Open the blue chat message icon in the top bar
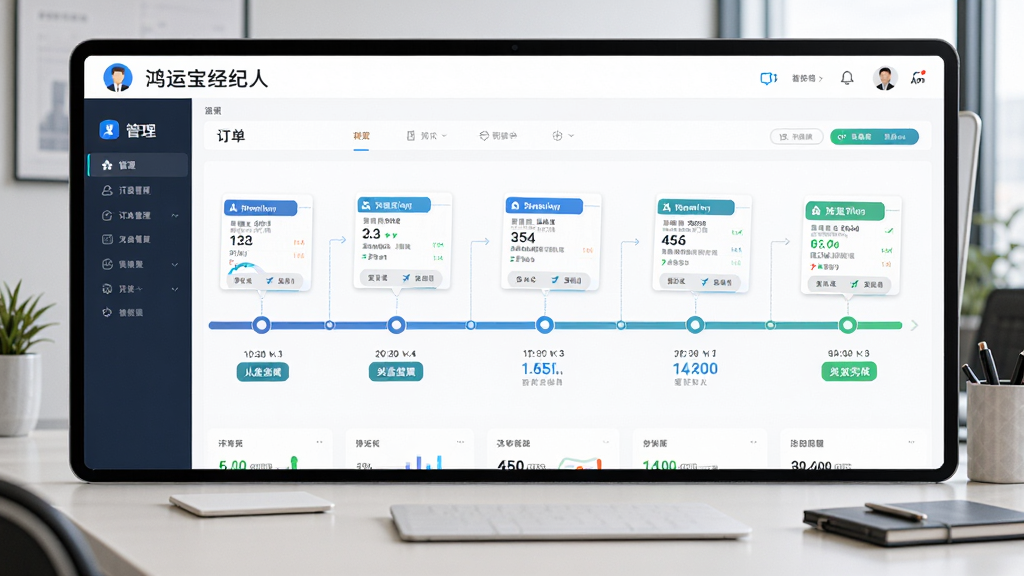The height and width of the screenshot is (576, 1024). click(768, 78)
